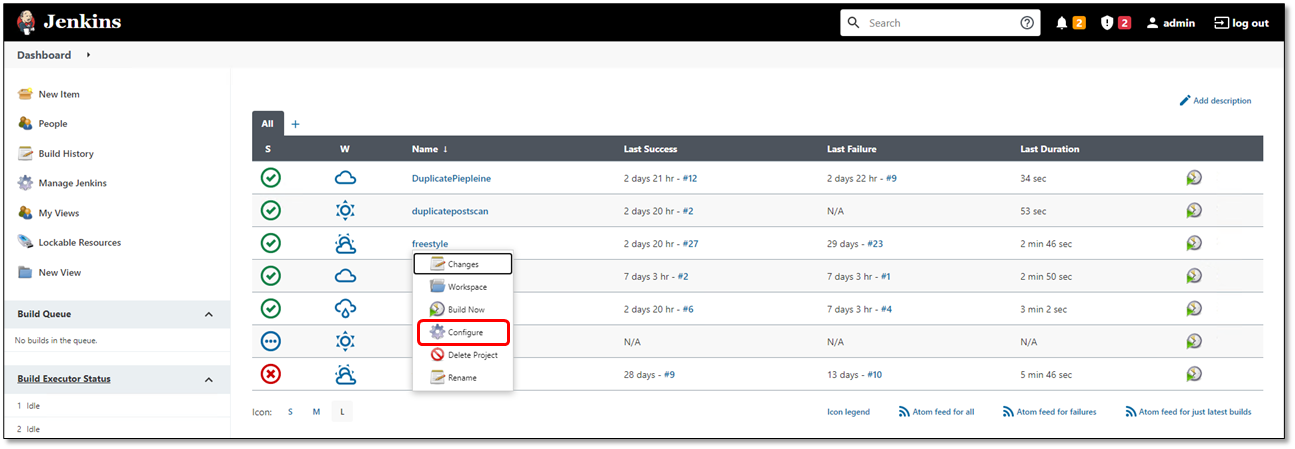Open the Manage Jenkins gear icon
Image resolution: width=1295 pixels, height=449 pixels.
(x=26, y=183)
